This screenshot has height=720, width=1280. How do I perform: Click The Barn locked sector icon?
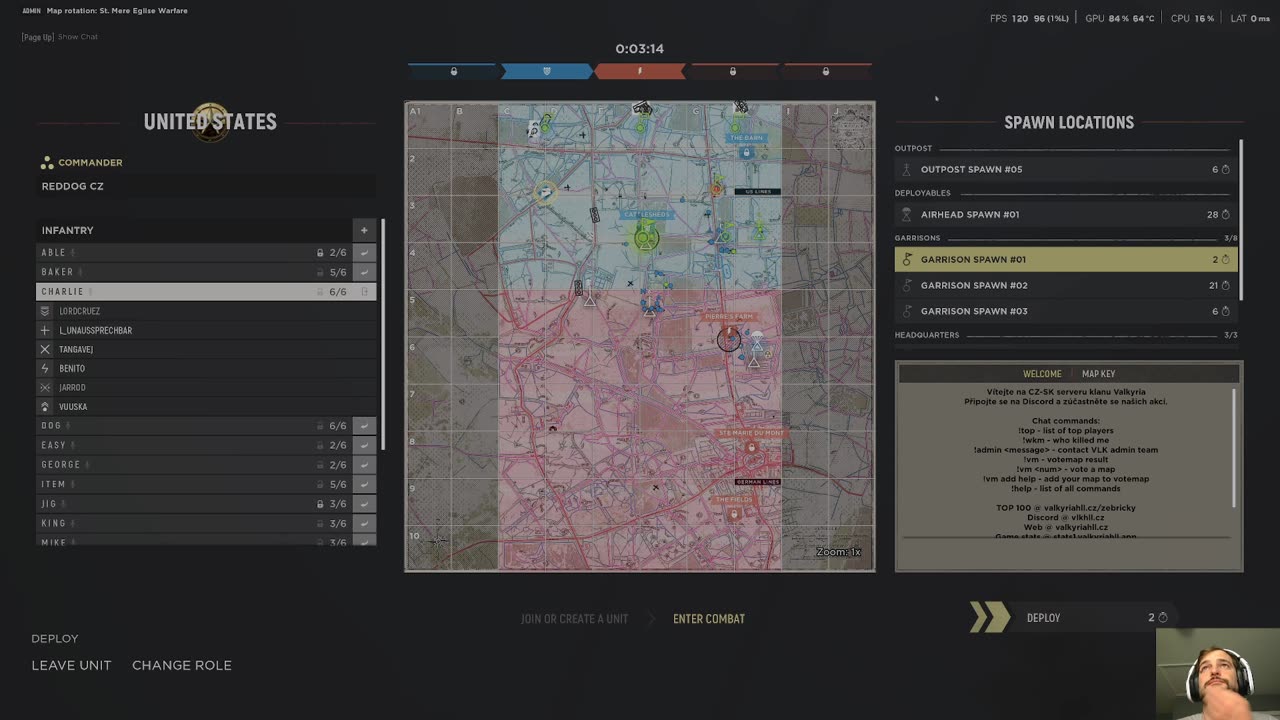point(746,153)
